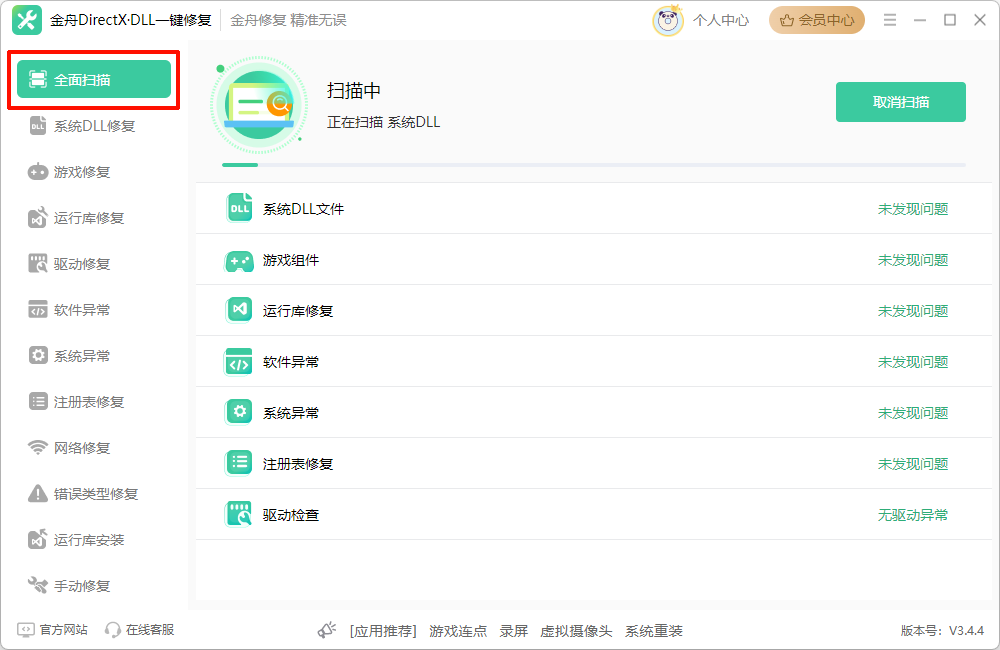Screen dimensions: 1000x650
Task: Select 系统重装 in the bottom bar
Action: click(651, 631)
